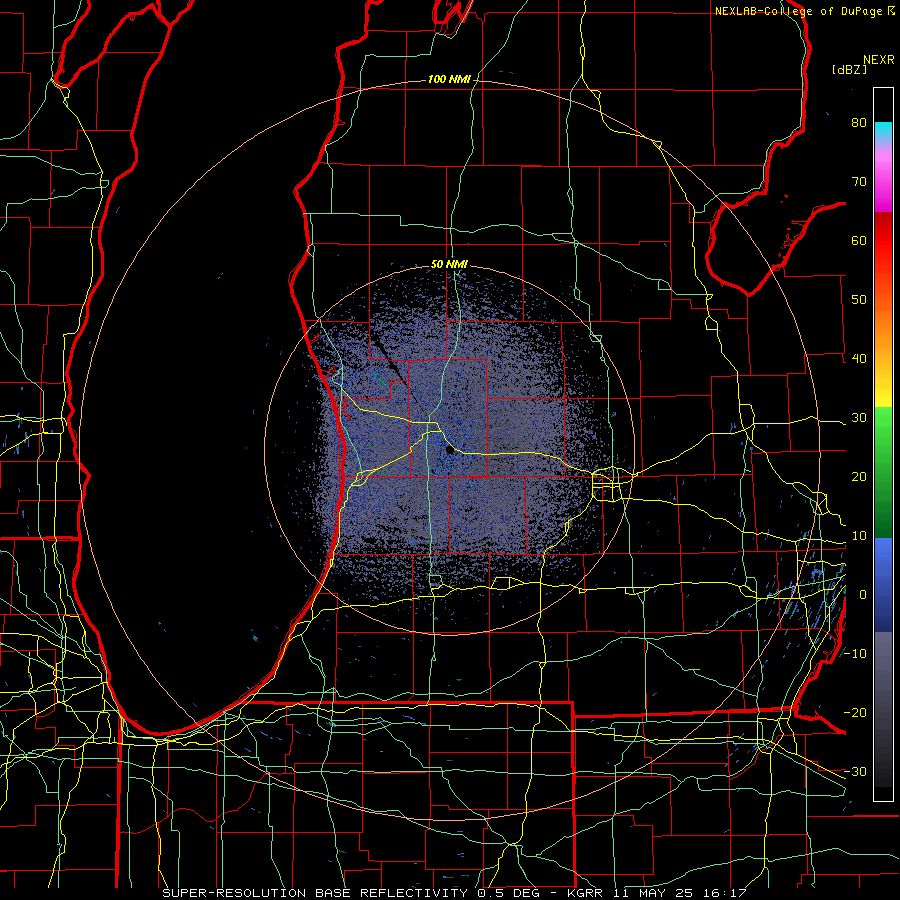The height and width of the screenshot is (900, 900).
Task: Click the KGRR radar site dot at center
Action: (x=449, y=451)
